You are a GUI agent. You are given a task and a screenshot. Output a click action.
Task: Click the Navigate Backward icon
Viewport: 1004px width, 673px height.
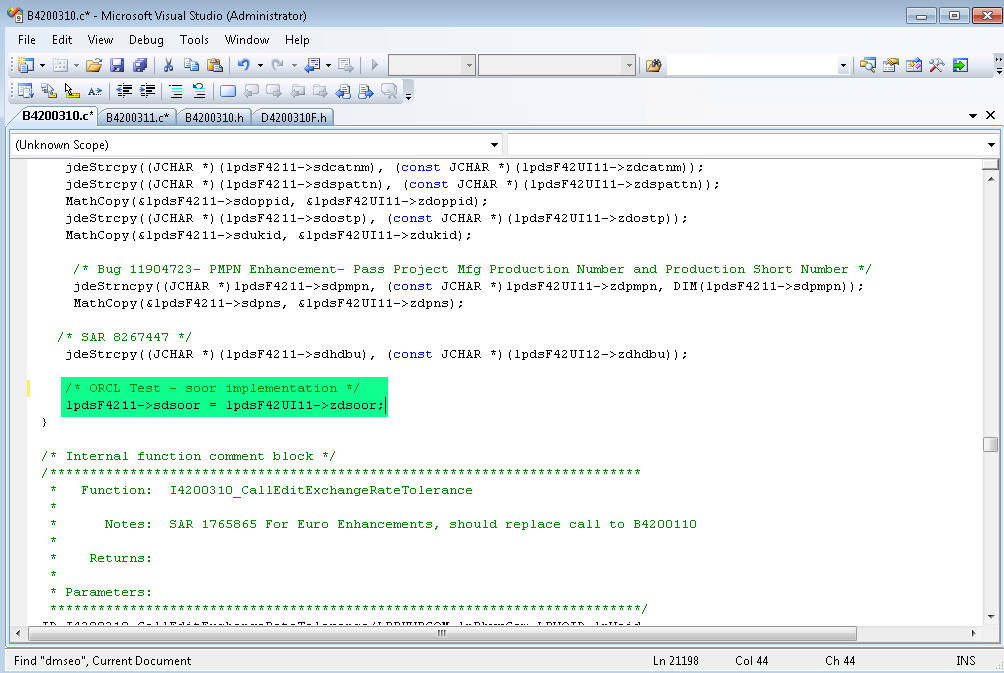312,65
